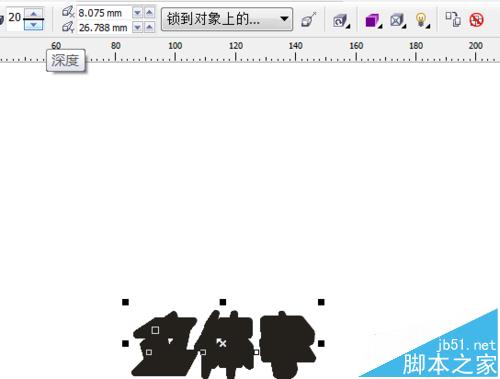Click the top-left selection handle

[x=125, y=302]
